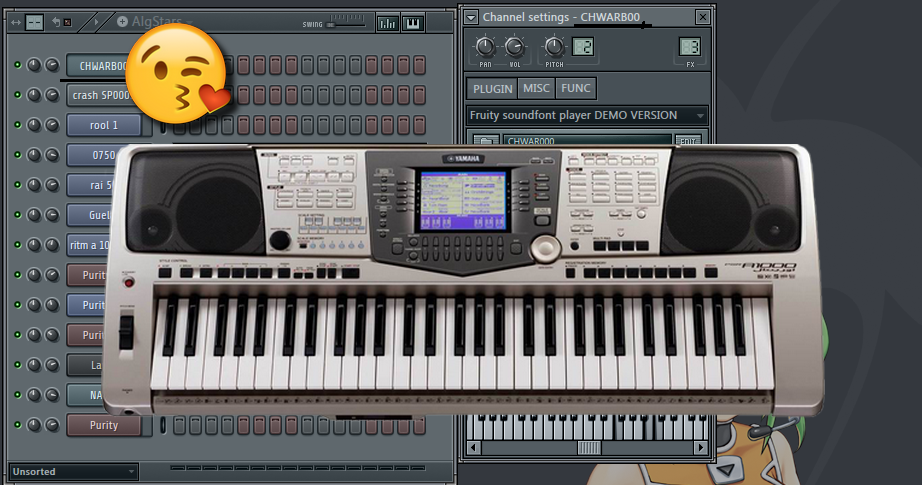Click the volume knob of Purity channel
922x485 pixels.
pyautogui.click(x=52, y=424)
